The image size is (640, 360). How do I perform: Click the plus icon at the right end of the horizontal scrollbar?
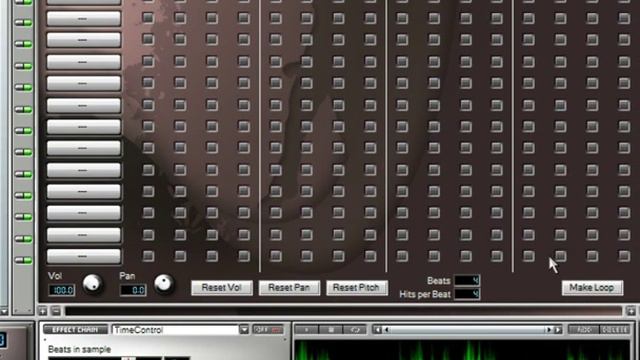pos(631,311)
